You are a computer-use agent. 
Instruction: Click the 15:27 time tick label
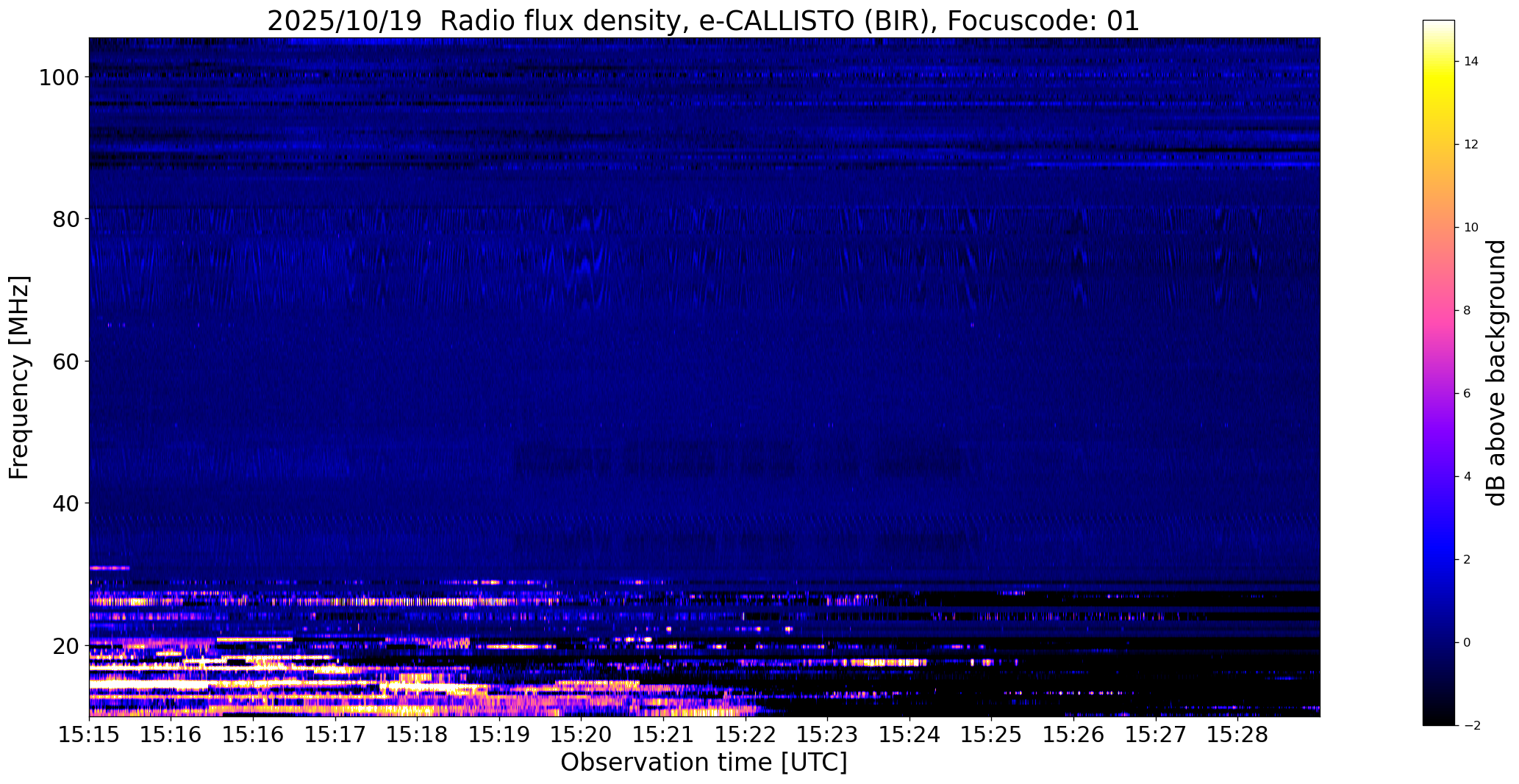1156,734
